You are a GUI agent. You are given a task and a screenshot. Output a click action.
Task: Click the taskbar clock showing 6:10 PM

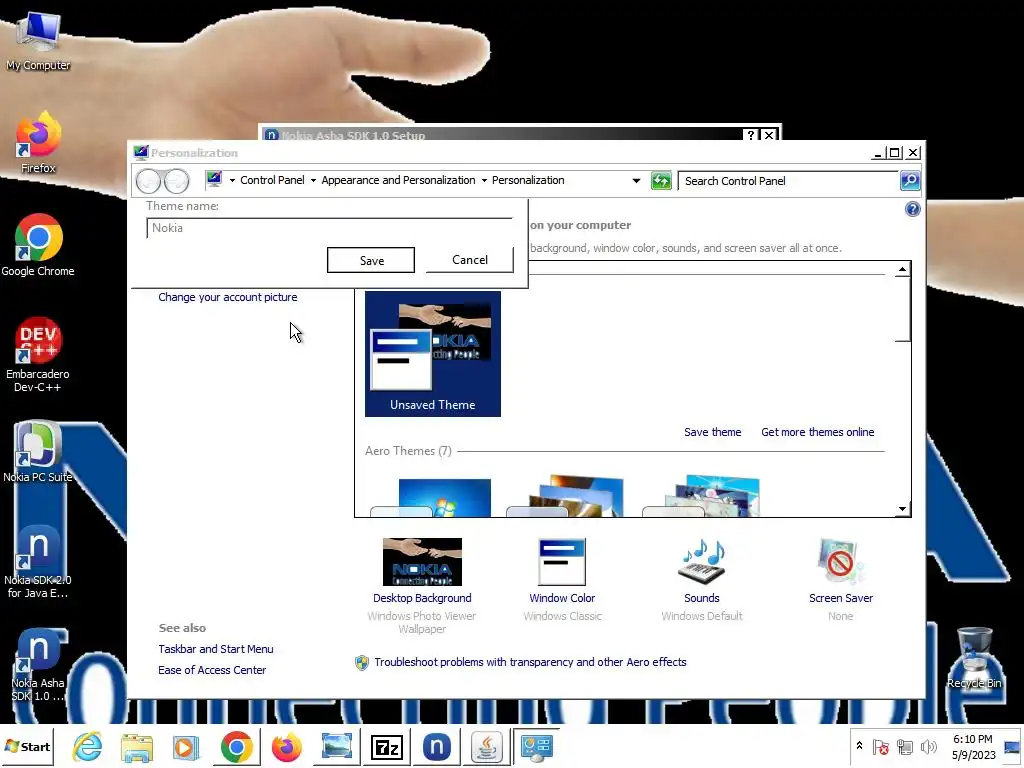[973, 746]
